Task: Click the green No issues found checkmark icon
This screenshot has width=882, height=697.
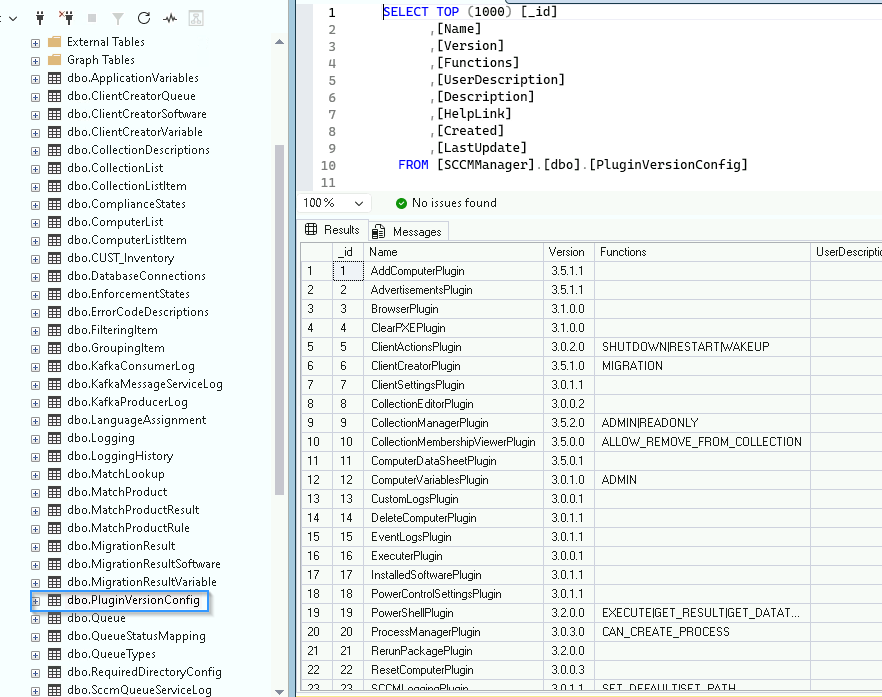Action: coord(401,203)
